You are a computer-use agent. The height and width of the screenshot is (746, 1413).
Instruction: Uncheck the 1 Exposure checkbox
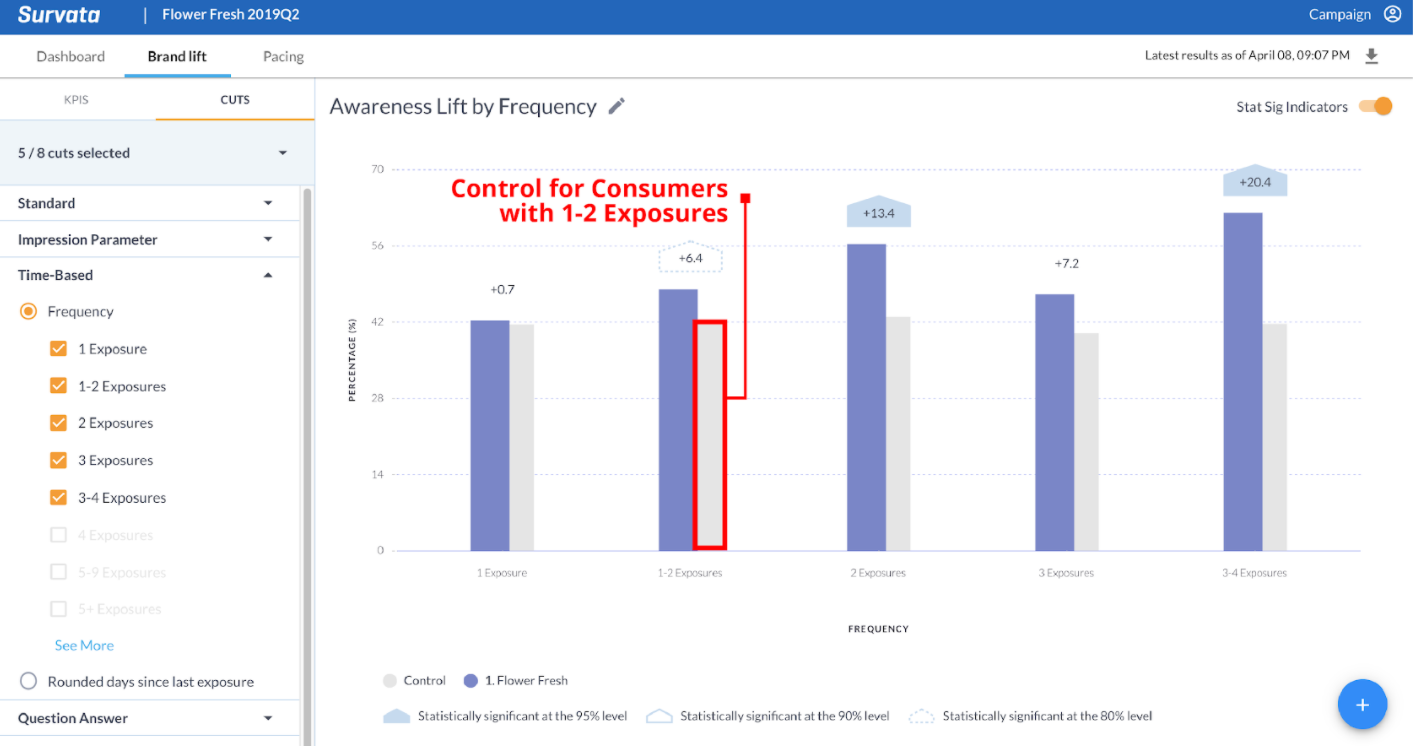[58, 348]
